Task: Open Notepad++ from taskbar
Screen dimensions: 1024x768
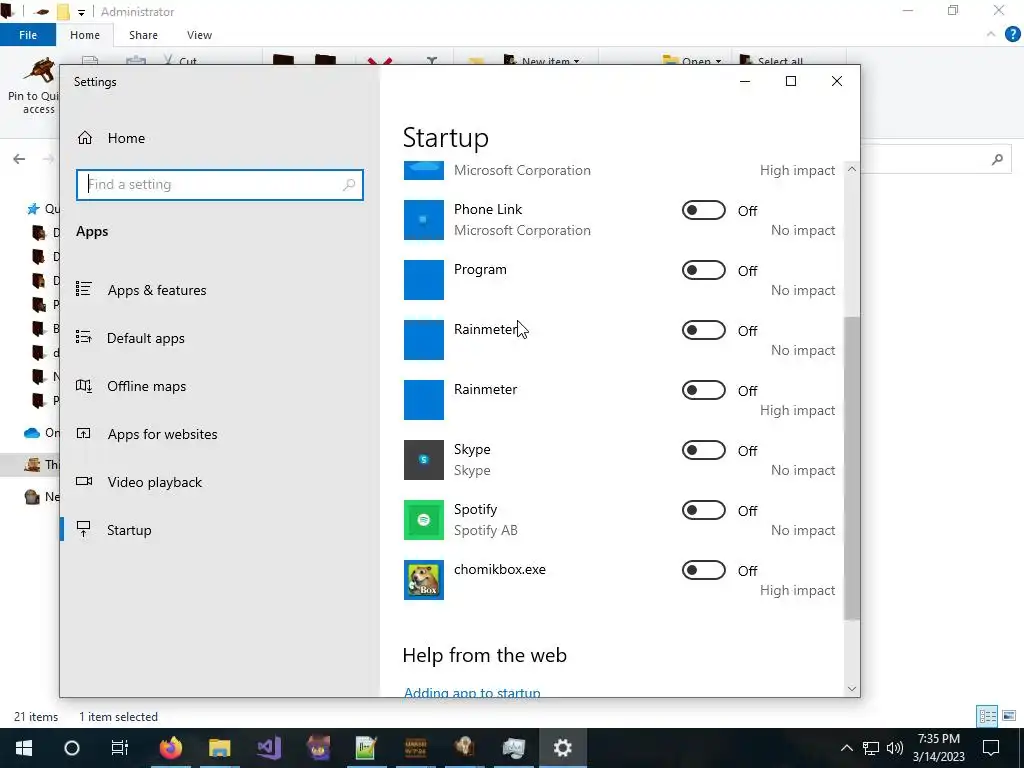Action: click(366, 748)
